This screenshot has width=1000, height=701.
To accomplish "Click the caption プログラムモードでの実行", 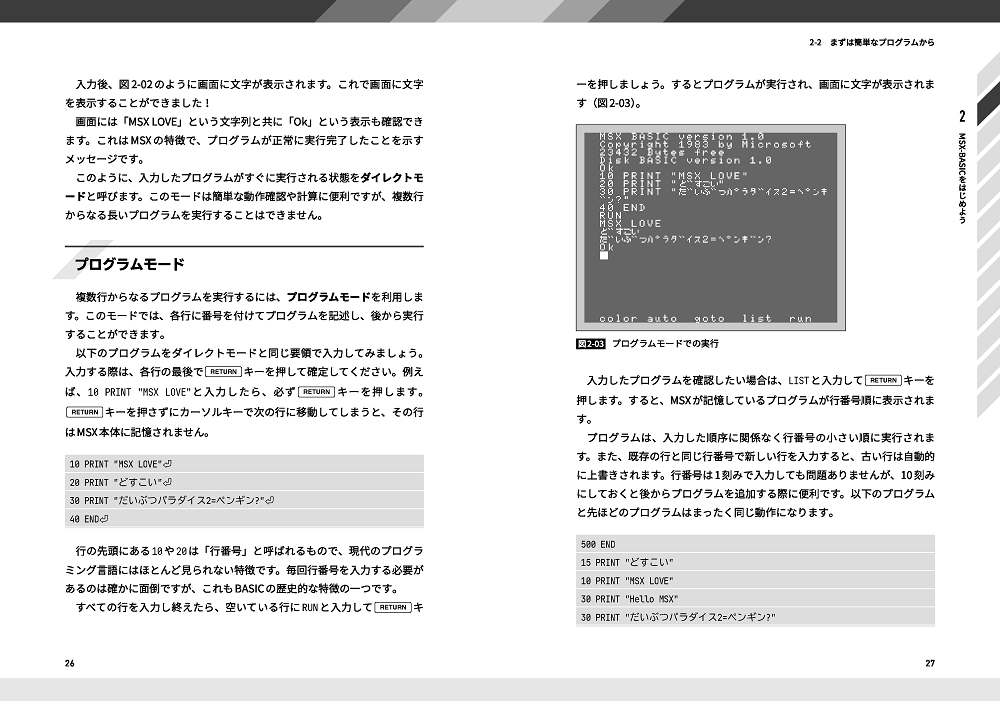I will pyautogui.click(x=665, y=344).
